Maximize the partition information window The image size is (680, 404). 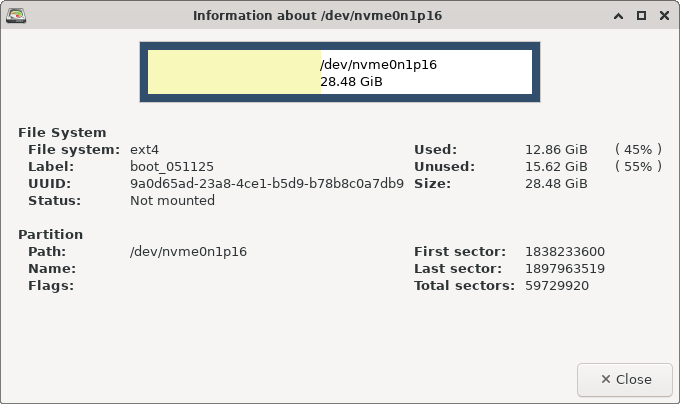point(641,15)
